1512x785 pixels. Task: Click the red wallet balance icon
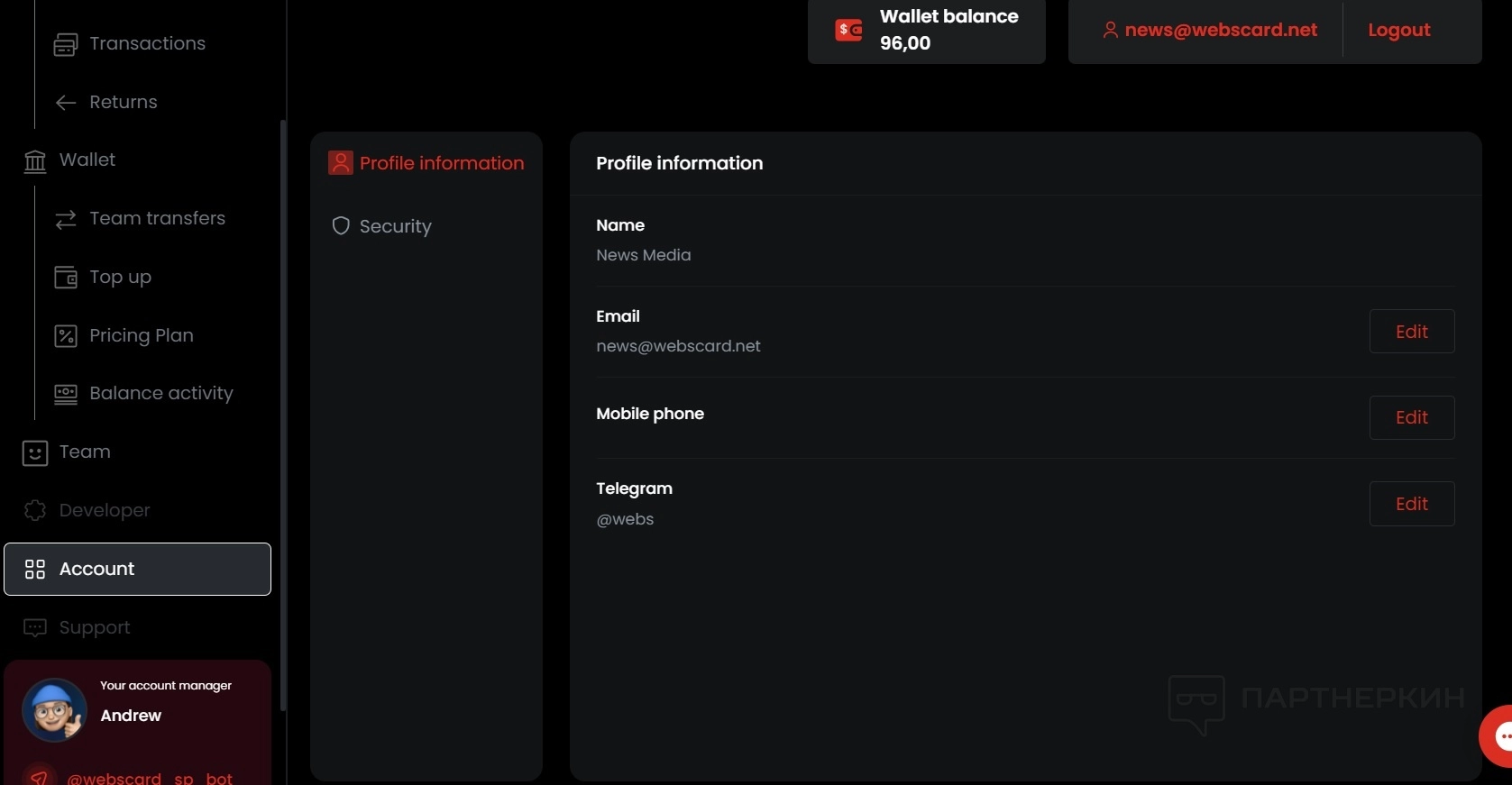pos(848,31)
